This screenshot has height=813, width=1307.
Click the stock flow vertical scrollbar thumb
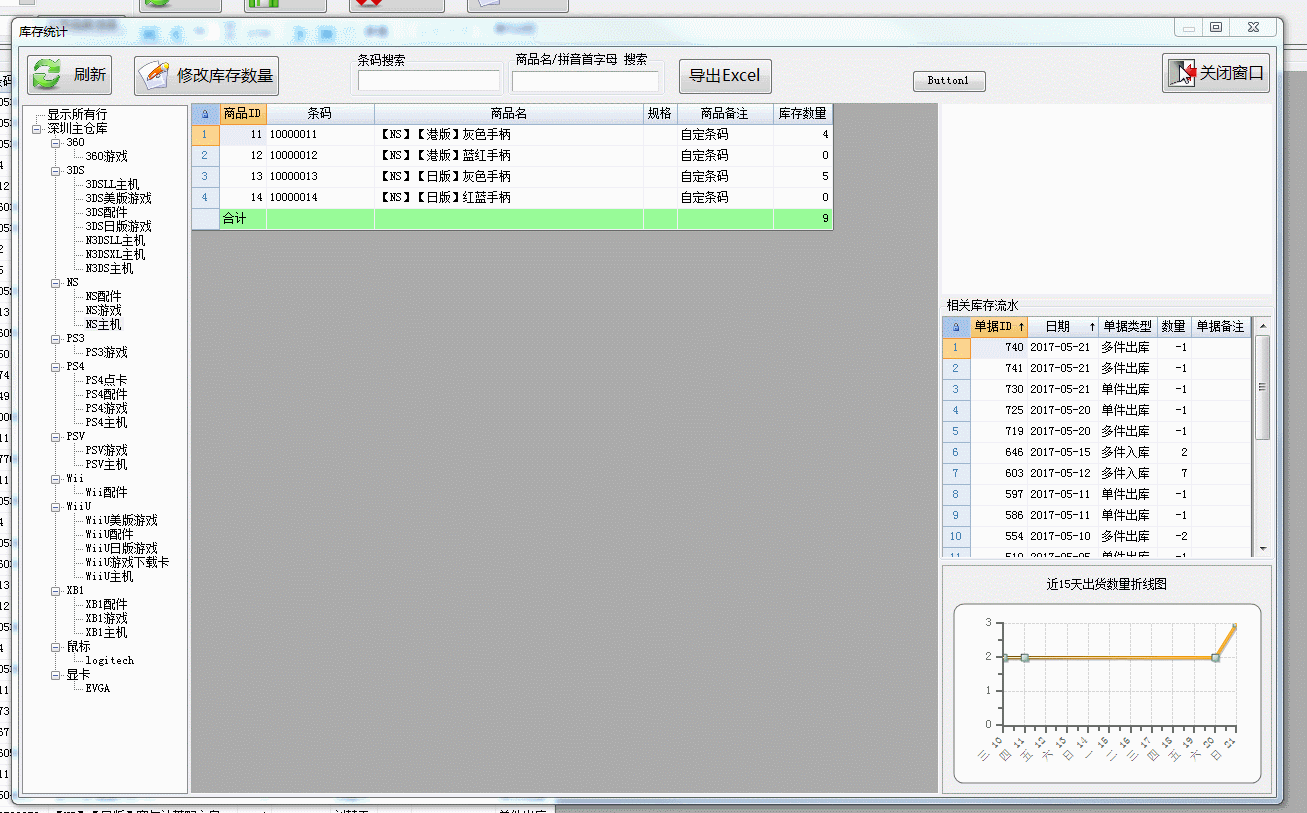(1262, 387)
